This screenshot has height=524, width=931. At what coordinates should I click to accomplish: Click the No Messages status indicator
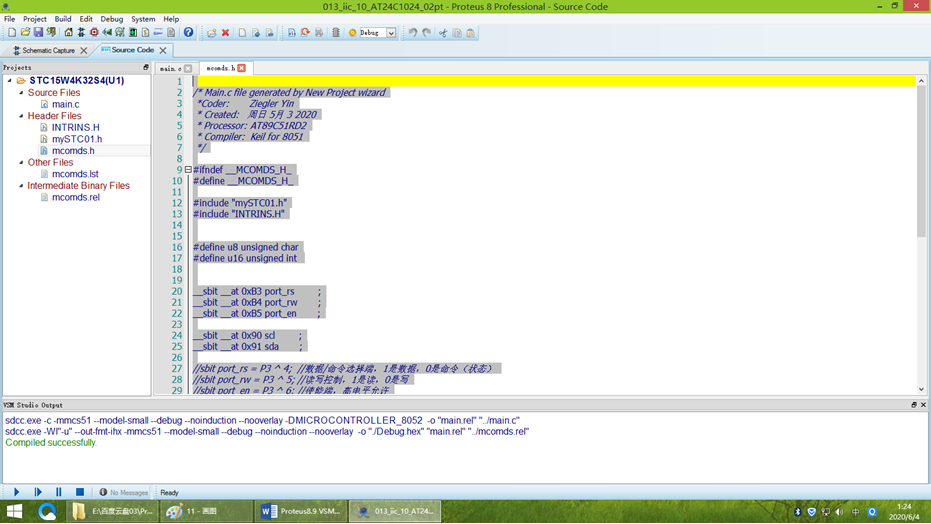coord(124,493)
